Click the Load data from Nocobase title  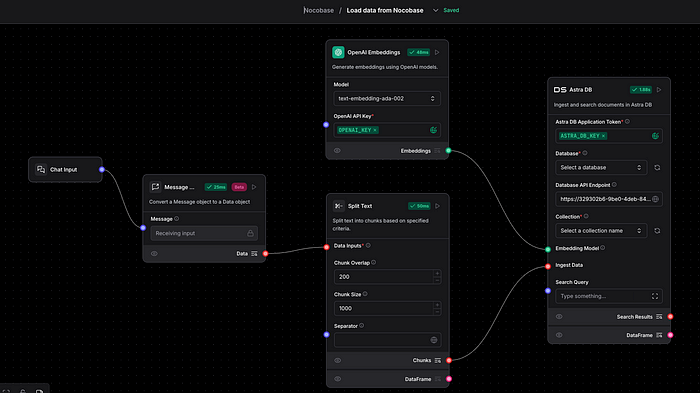(x=385, y=10)
